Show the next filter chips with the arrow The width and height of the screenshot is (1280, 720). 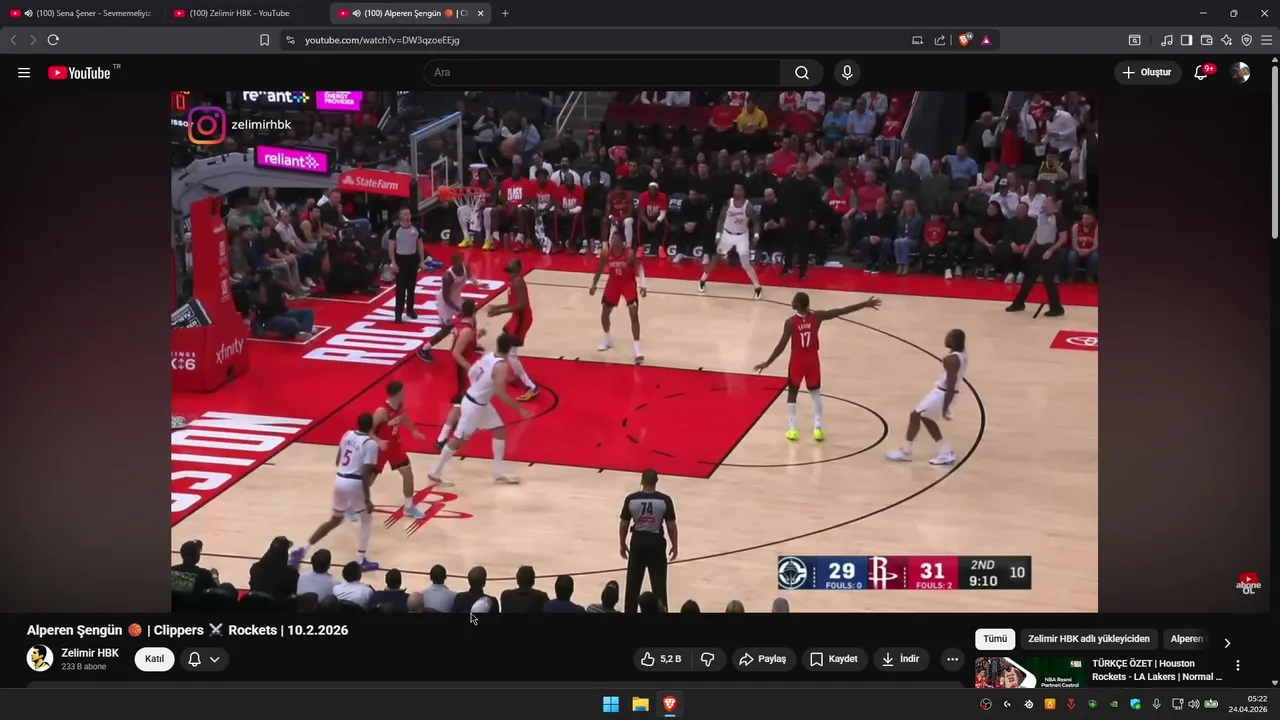(1227, 643)
